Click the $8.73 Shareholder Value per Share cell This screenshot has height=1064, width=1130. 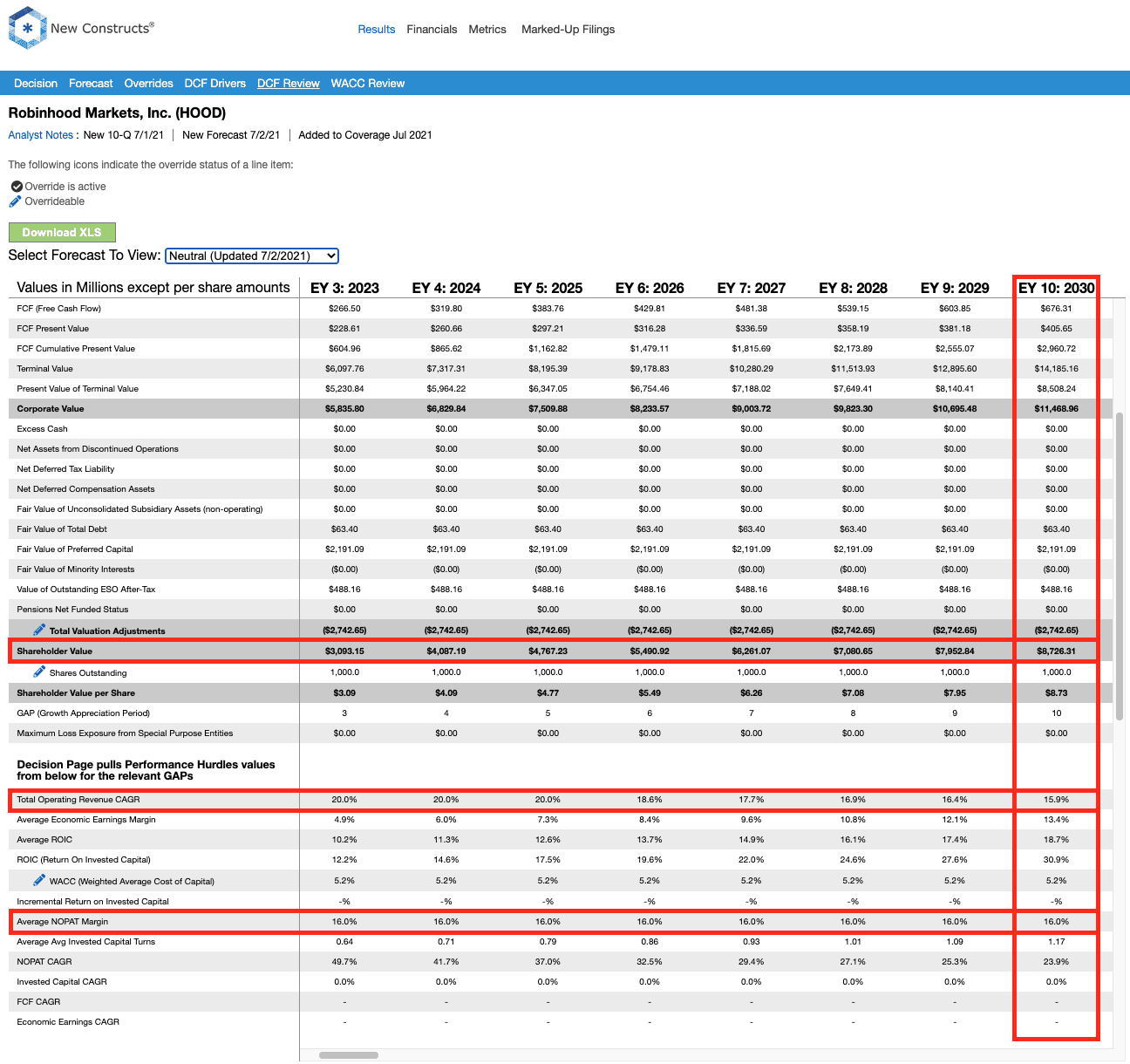1056,693
